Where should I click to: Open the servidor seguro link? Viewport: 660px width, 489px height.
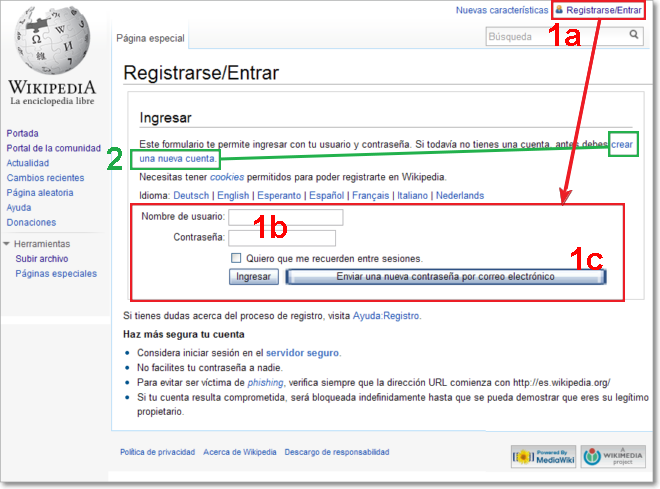coord(302,353)
